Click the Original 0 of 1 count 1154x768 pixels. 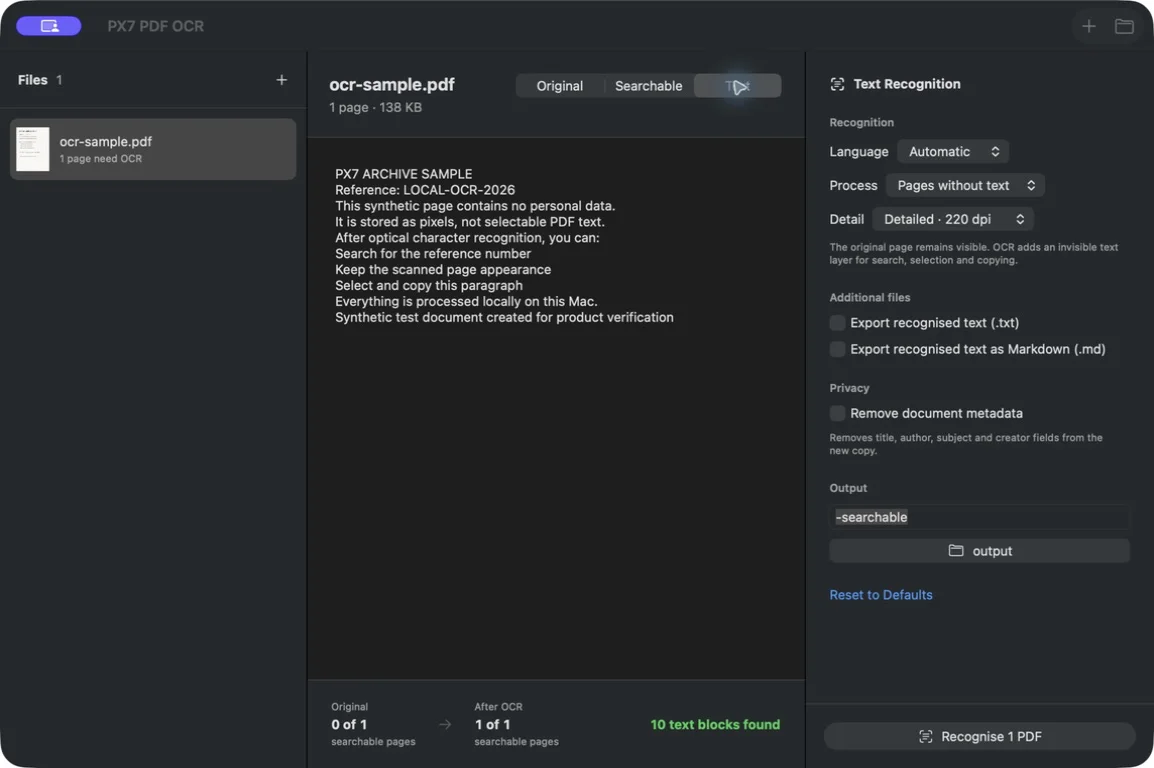click(x=349, y=725)
